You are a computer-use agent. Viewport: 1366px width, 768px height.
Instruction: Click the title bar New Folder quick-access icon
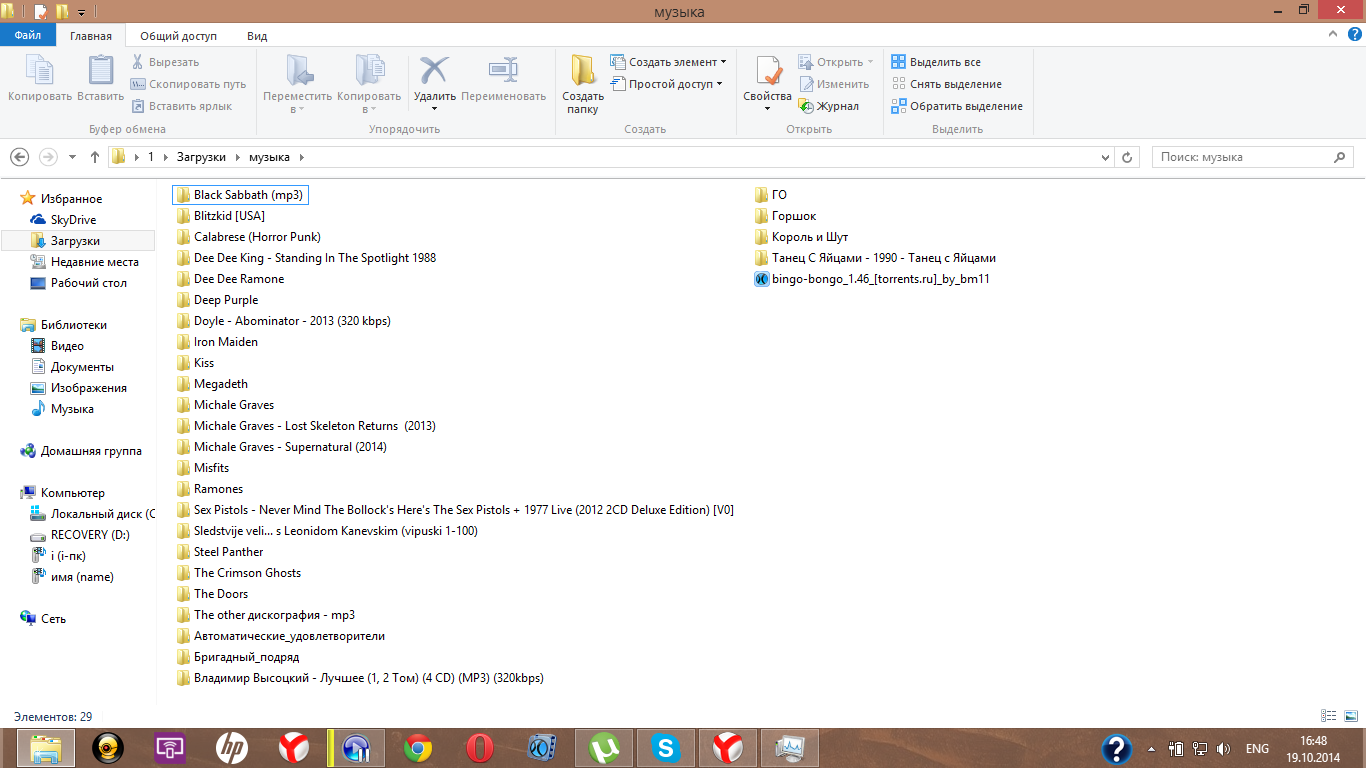62,12
